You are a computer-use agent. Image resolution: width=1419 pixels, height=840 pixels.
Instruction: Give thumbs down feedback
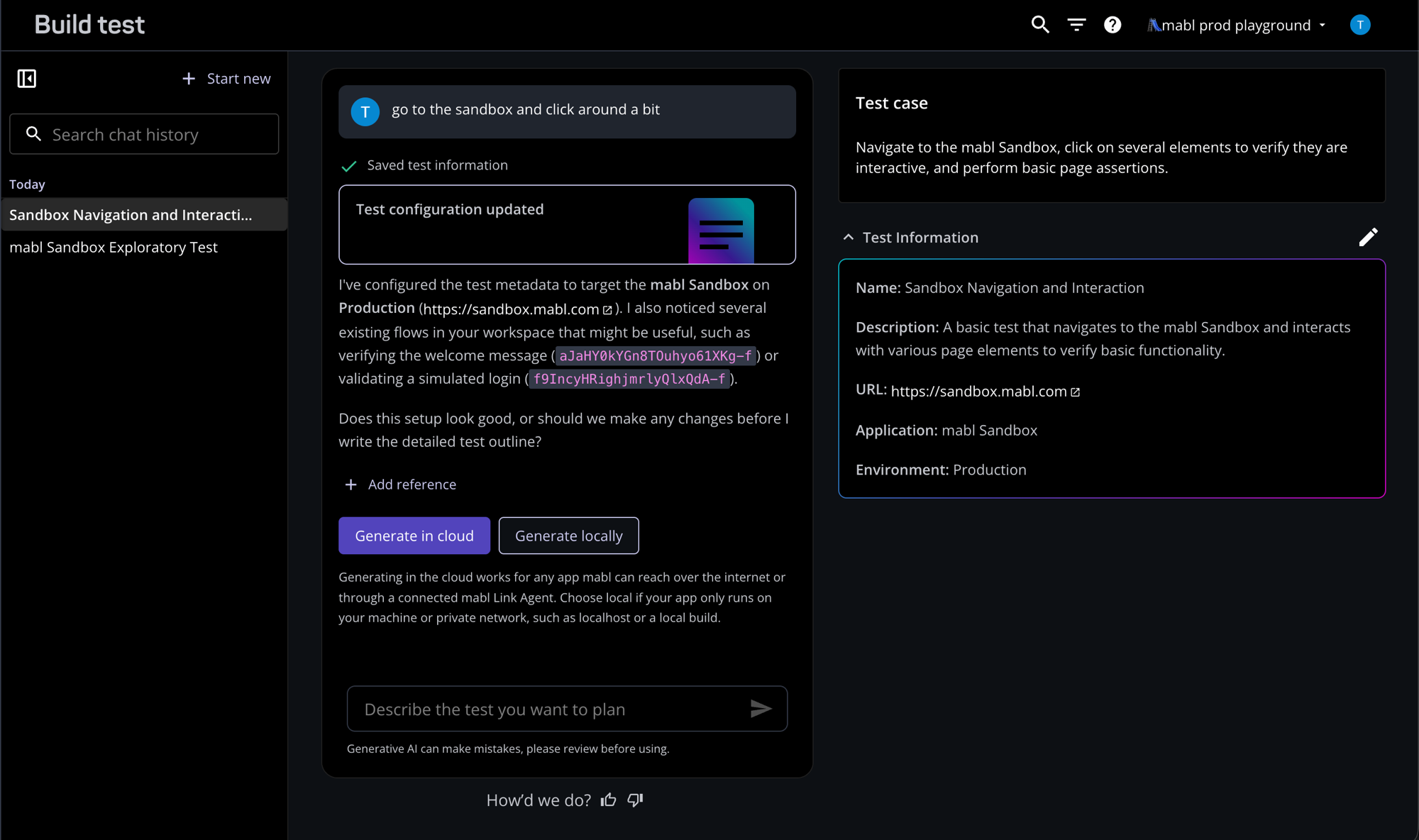point(635,800)
